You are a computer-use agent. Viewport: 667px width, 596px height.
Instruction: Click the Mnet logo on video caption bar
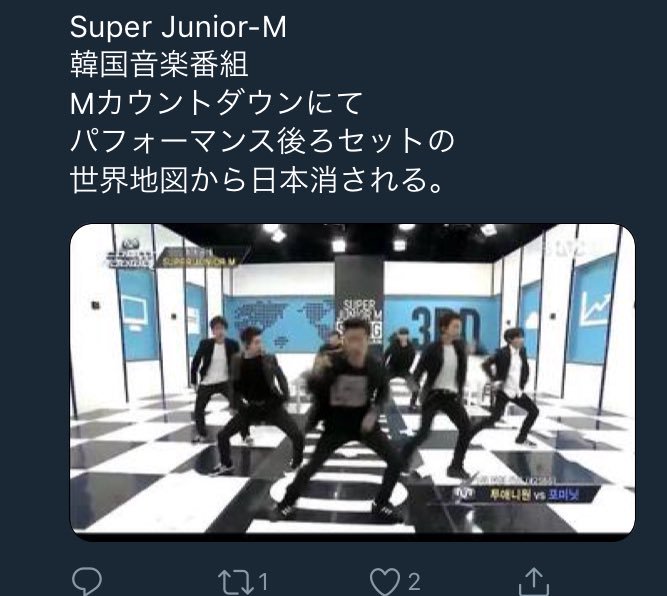pyautogui.click(x=463, y=491)
